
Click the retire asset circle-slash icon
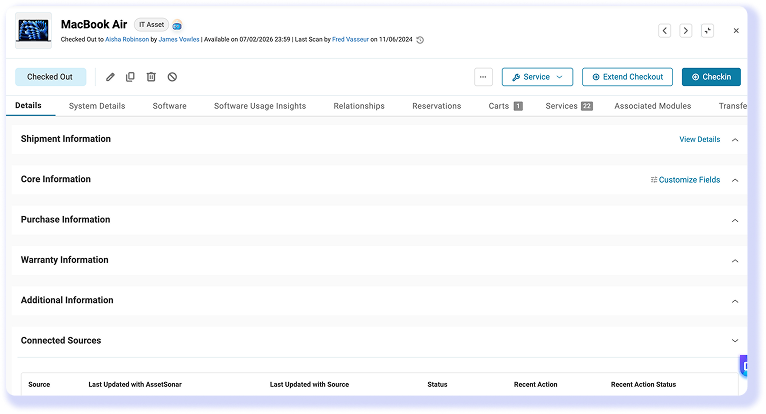pos(172,77)
